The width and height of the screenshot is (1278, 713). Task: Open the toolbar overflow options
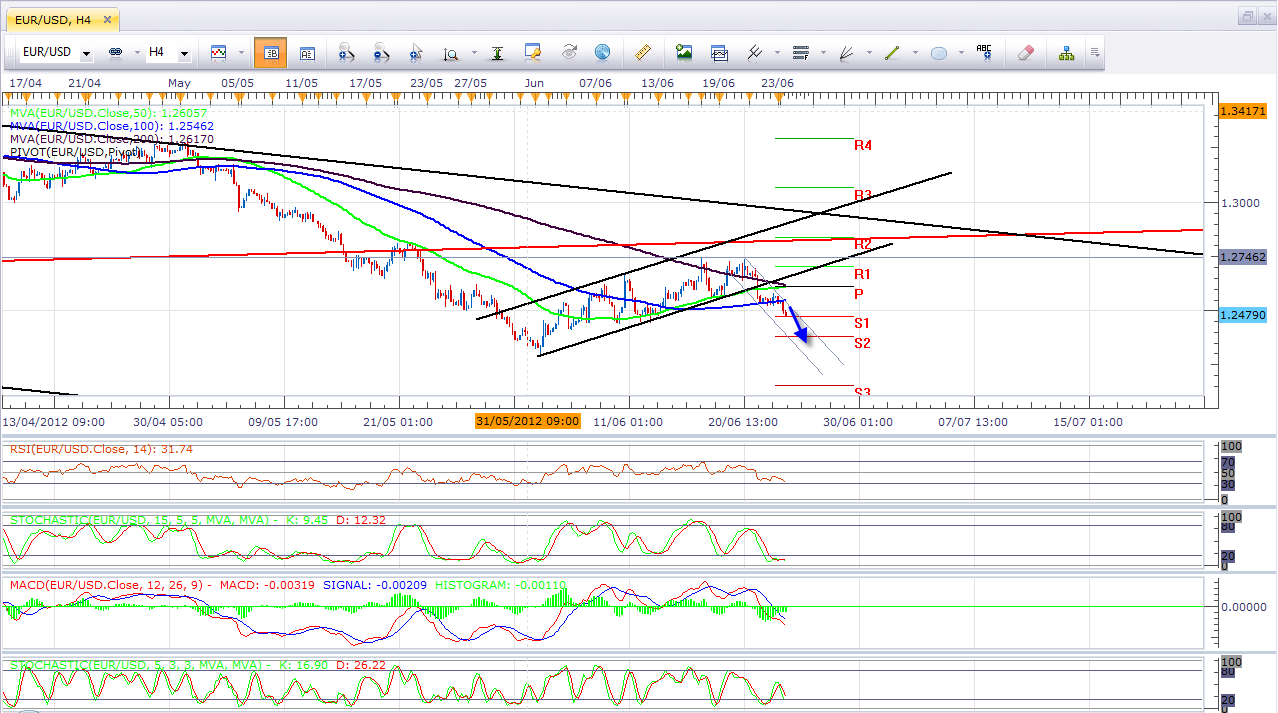[x=1095, y=52]
